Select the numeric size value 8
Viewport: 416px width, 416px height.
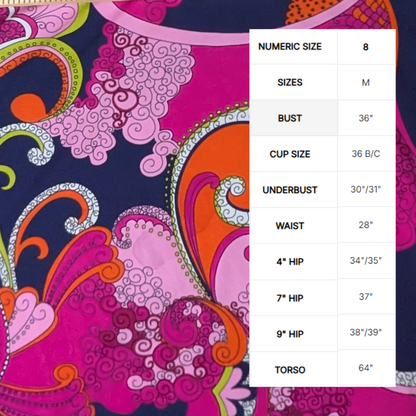pos(366,47)
